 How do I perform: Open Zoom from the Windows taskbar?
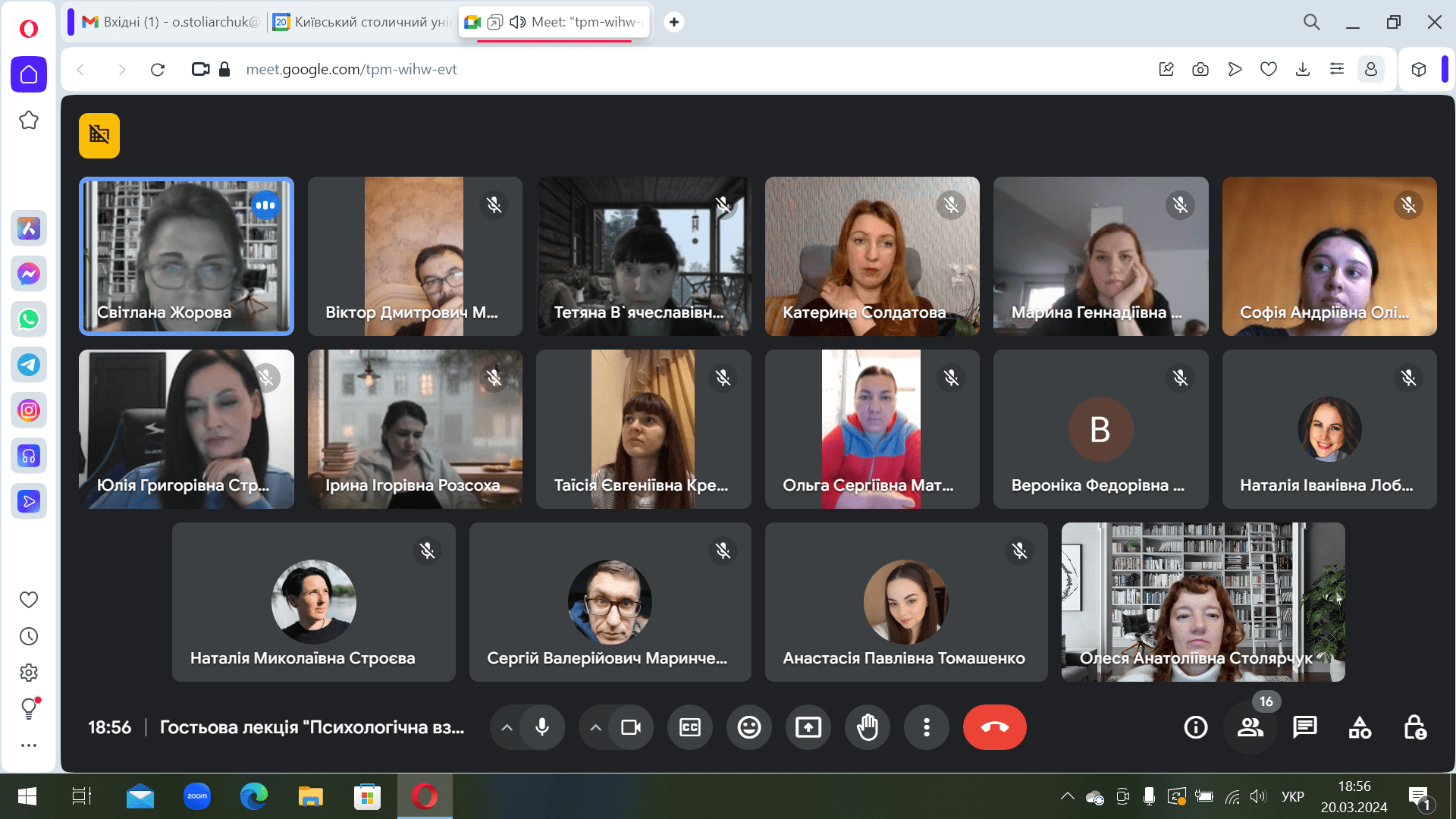[197, 796]
